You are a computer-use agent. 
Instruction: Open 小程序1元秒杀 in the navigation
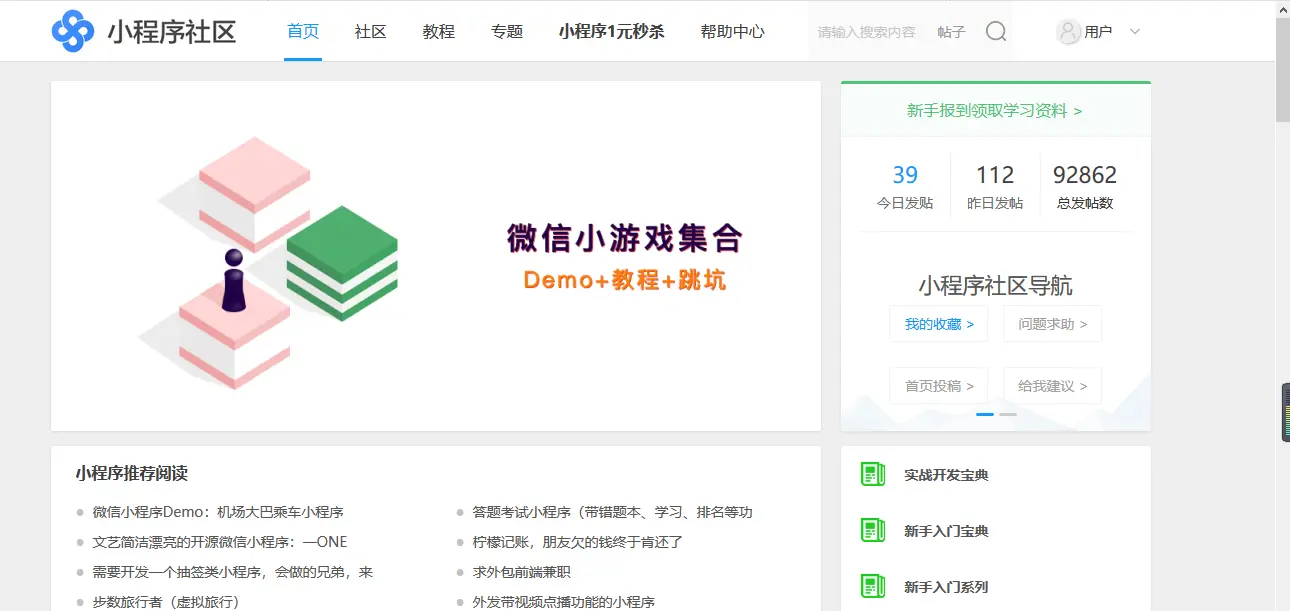pos(612,31)
